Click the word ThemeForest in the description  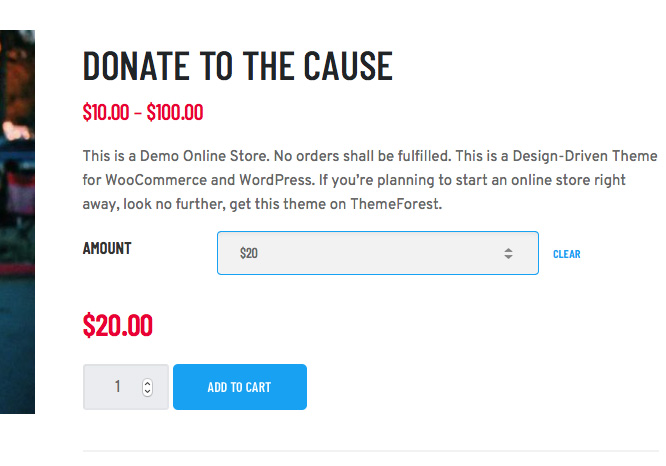(x=394, y=204)
